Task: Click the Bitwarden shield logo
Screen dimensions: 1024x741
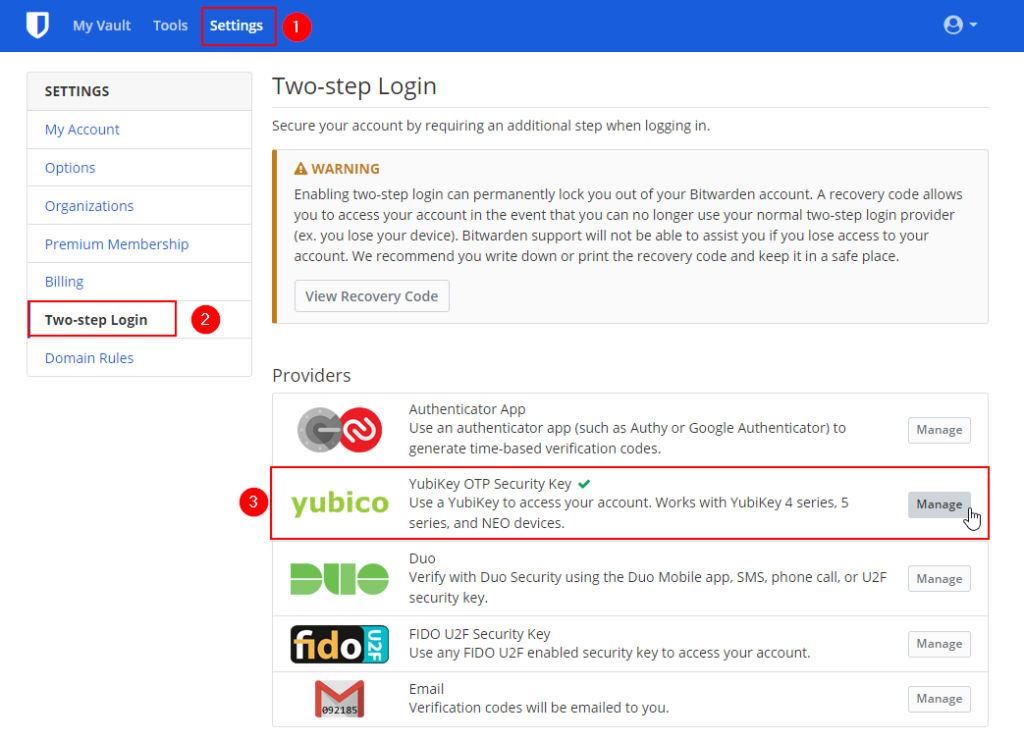Action: 37,26
